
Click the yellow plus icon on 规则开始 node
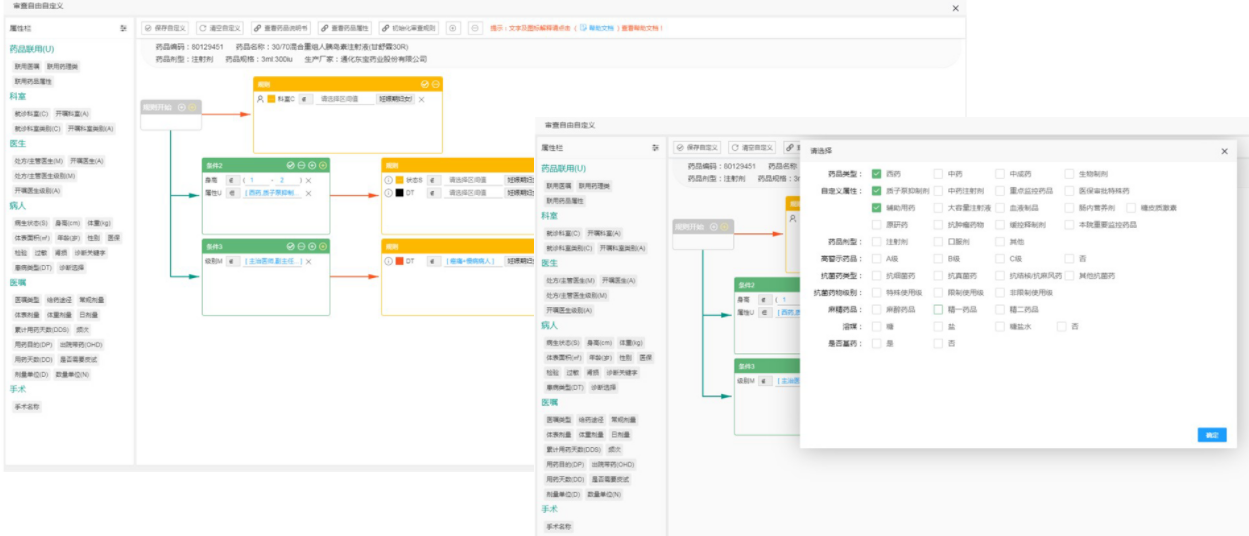click(193, 107)
